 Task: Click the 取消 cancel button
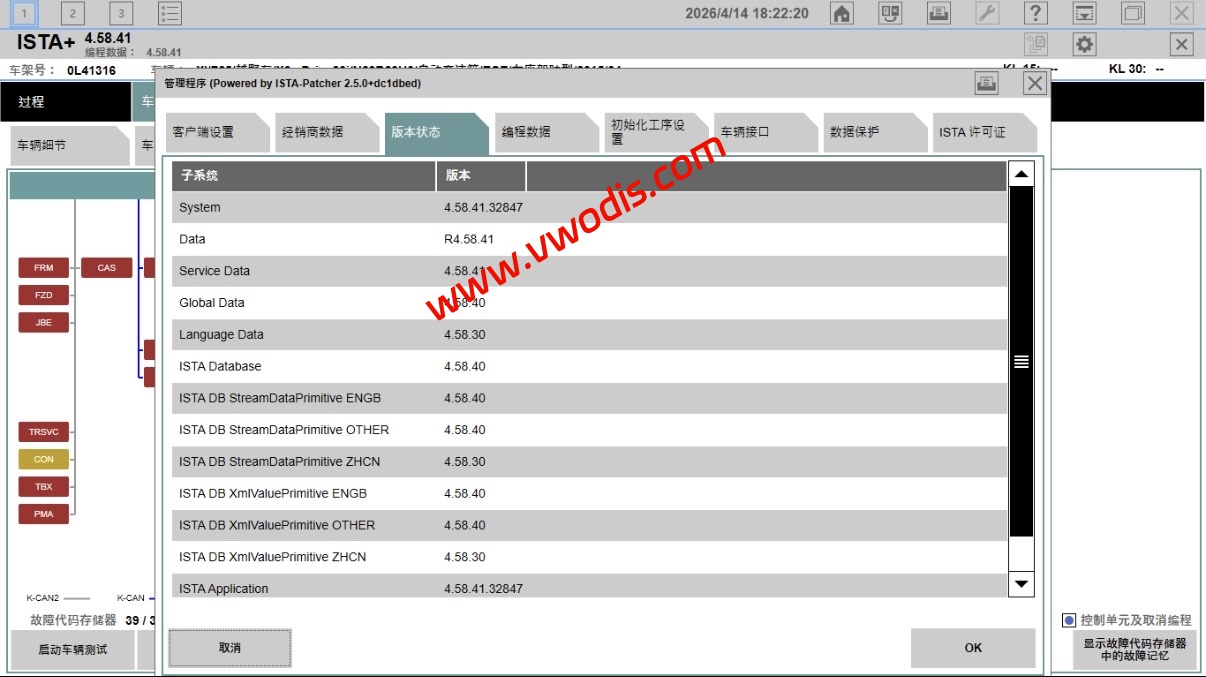tap(230, 648)
